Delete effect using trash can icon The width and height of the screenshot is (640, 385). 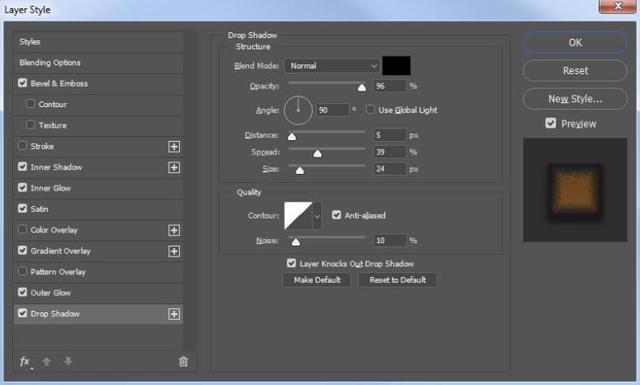(x=183, y=361)
